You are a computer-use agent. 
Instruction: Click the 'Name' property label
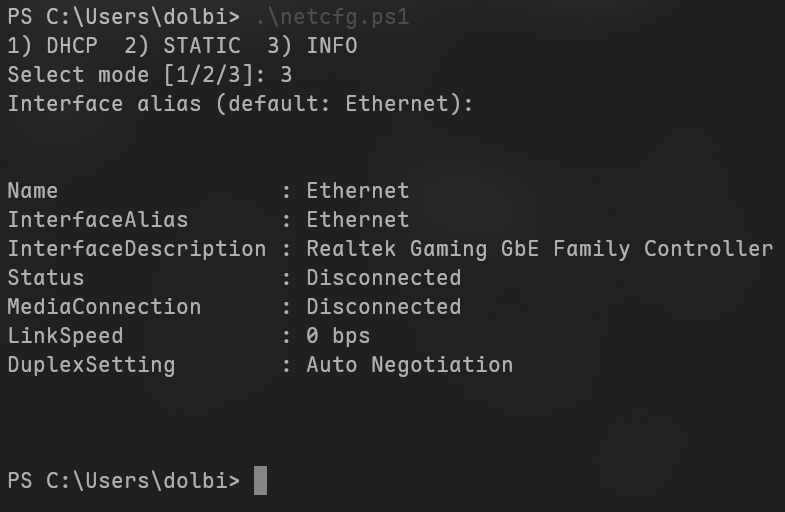[33, 191]
